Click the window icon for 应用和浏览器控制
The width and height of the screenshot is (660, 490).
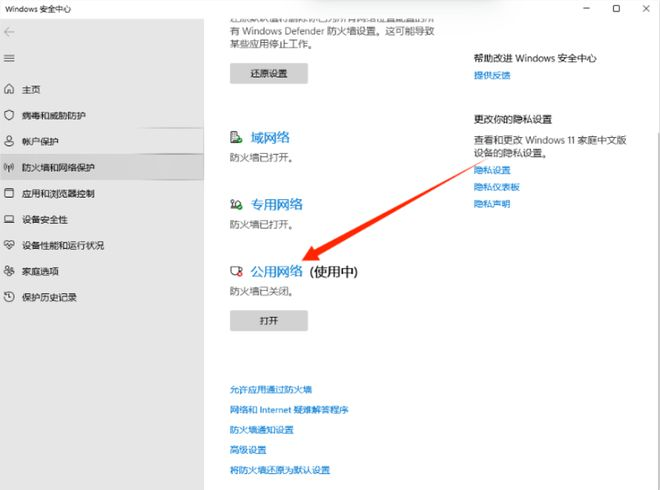pos(9,193)
